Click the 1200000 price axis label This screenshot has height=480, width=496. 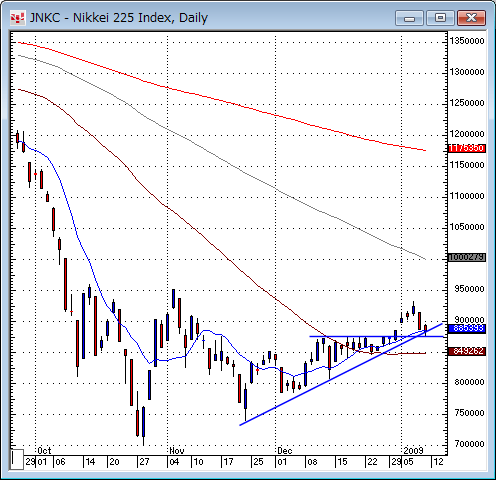point(467,134)
